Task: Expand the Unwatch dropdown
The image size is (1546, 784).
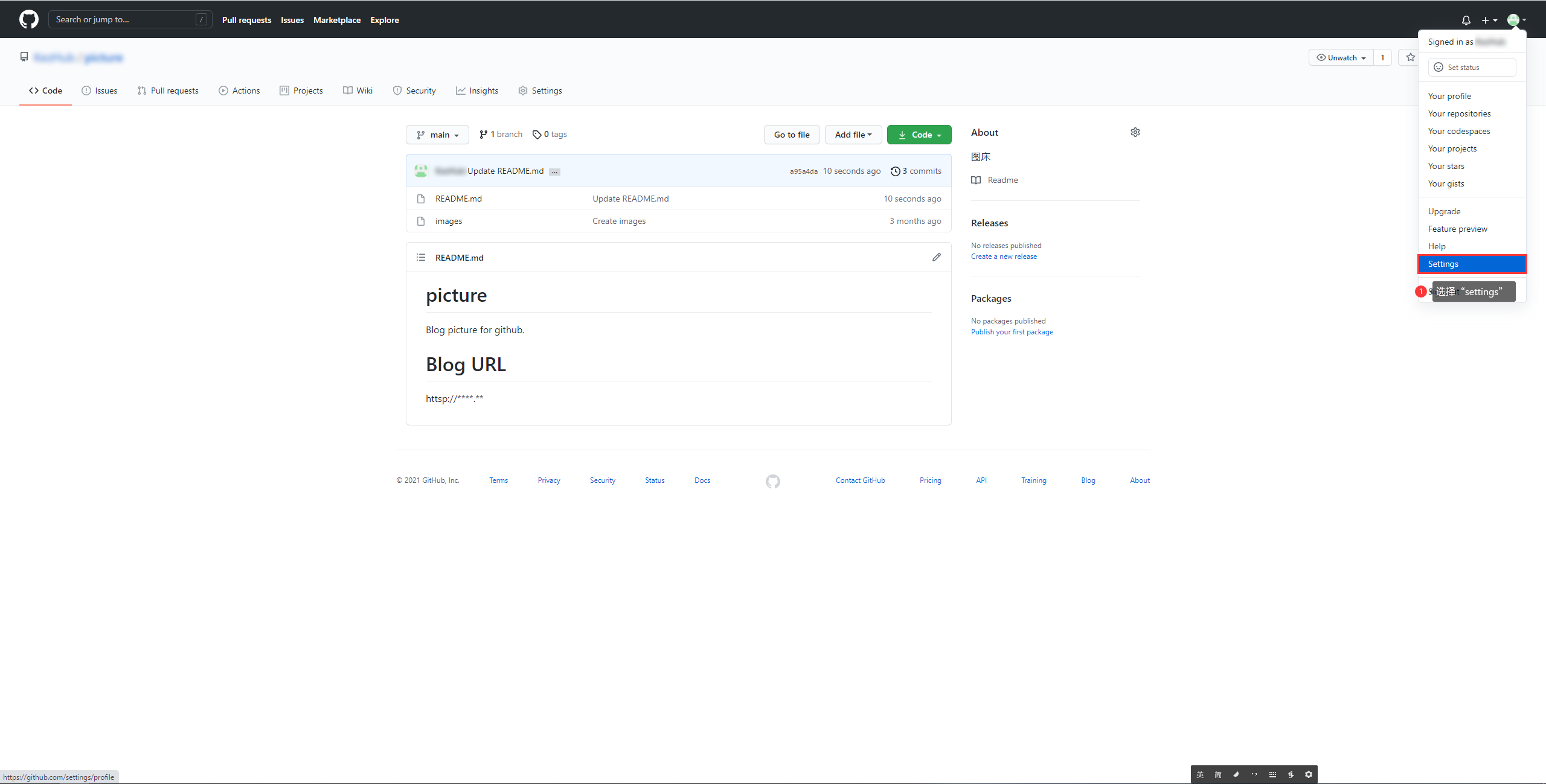Action: tap(1341, 57)
